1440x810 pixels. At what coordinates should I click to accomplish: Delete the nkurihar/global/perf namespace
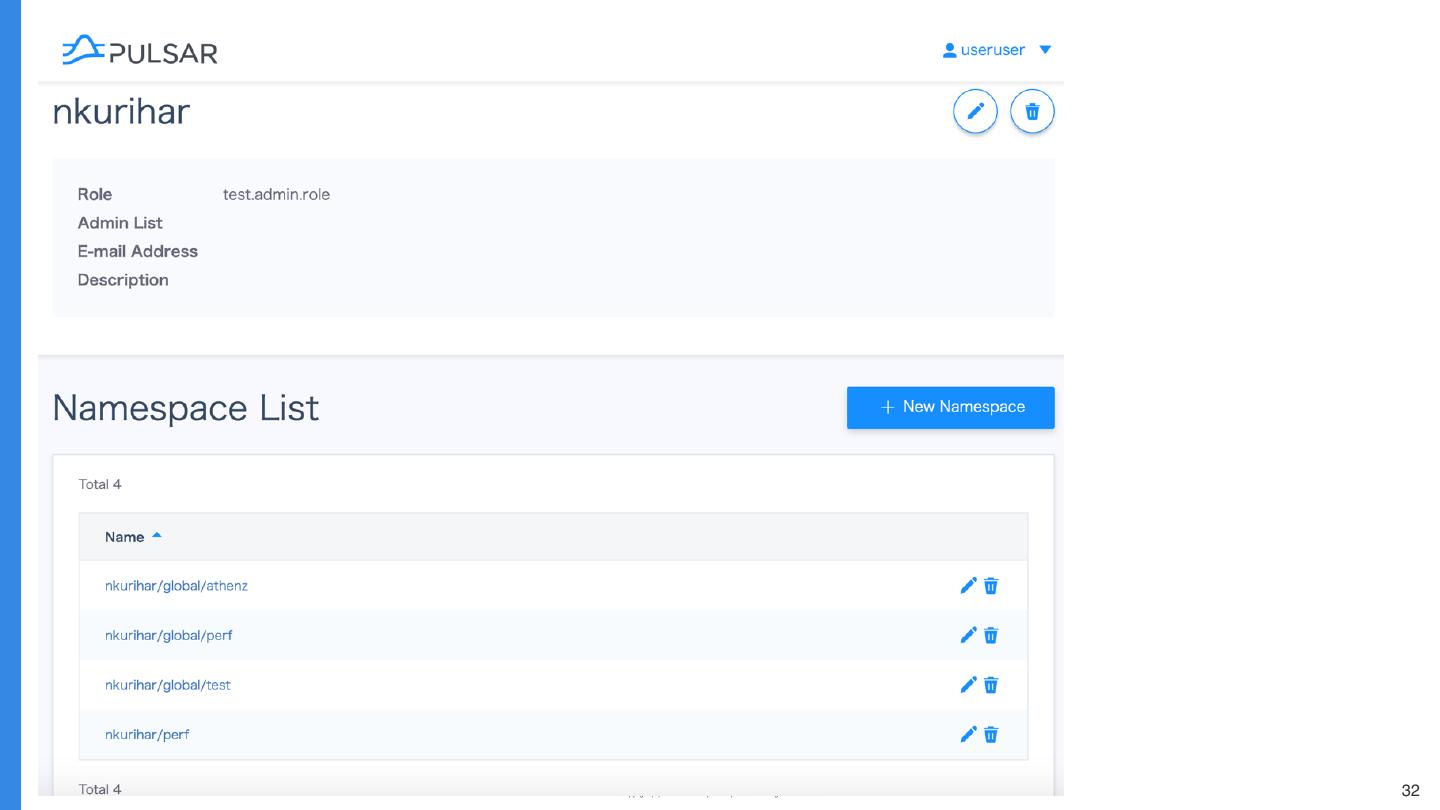[991, 635]
